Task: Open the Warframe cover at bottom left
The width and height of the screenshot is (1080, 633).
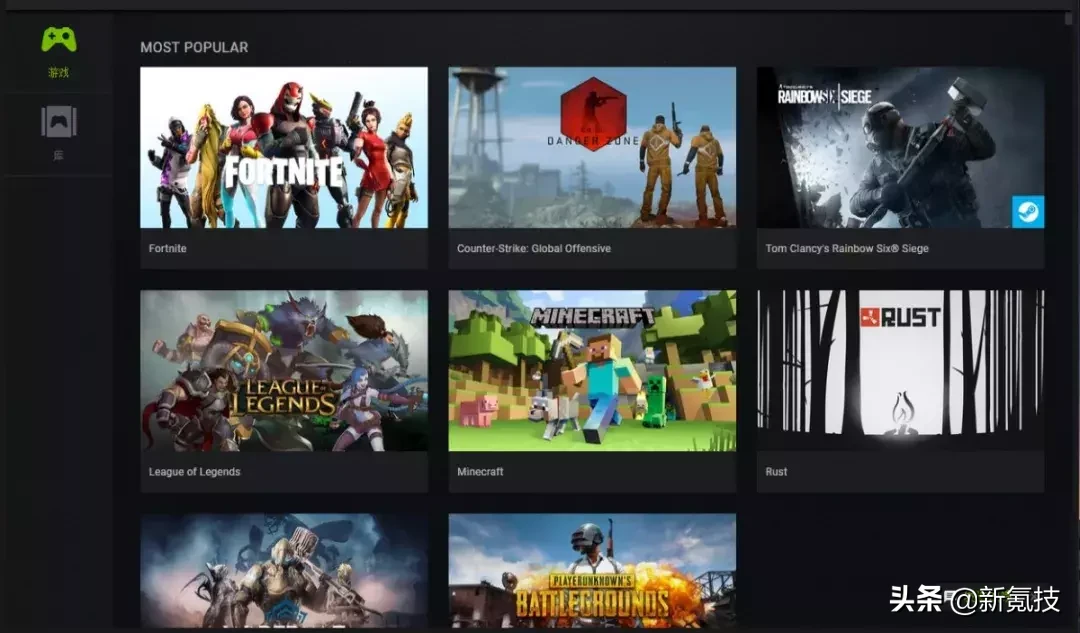Action: 284,570
